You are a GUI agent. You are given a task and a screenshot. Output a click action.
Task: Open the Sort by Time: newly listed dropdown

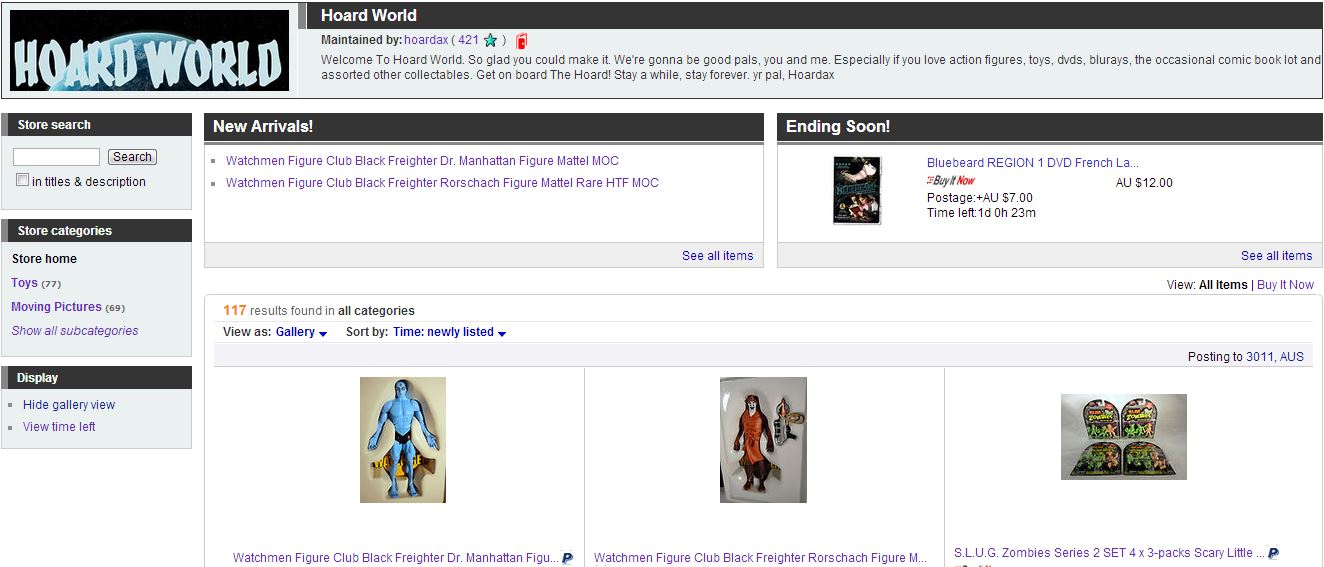pos(449,332)
